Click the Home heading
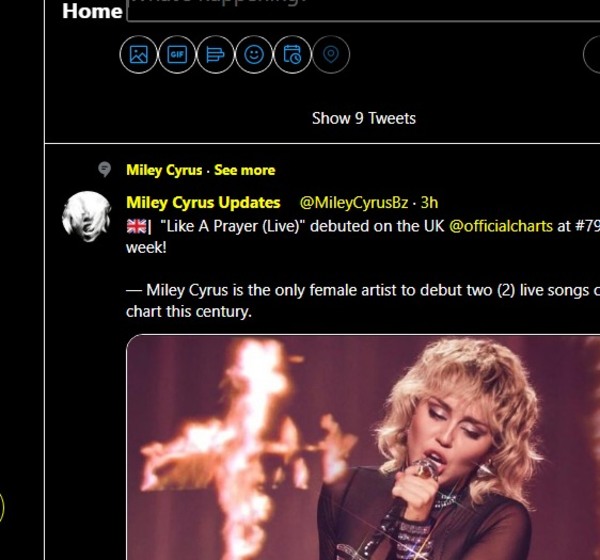Screen dimensions: 600x560 pos(92,12)
